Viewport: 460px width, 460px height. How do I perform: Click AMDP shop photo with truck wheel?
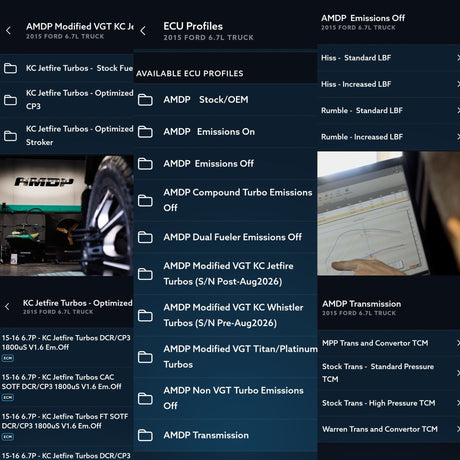pyautogui.click(x=67, y=216)
